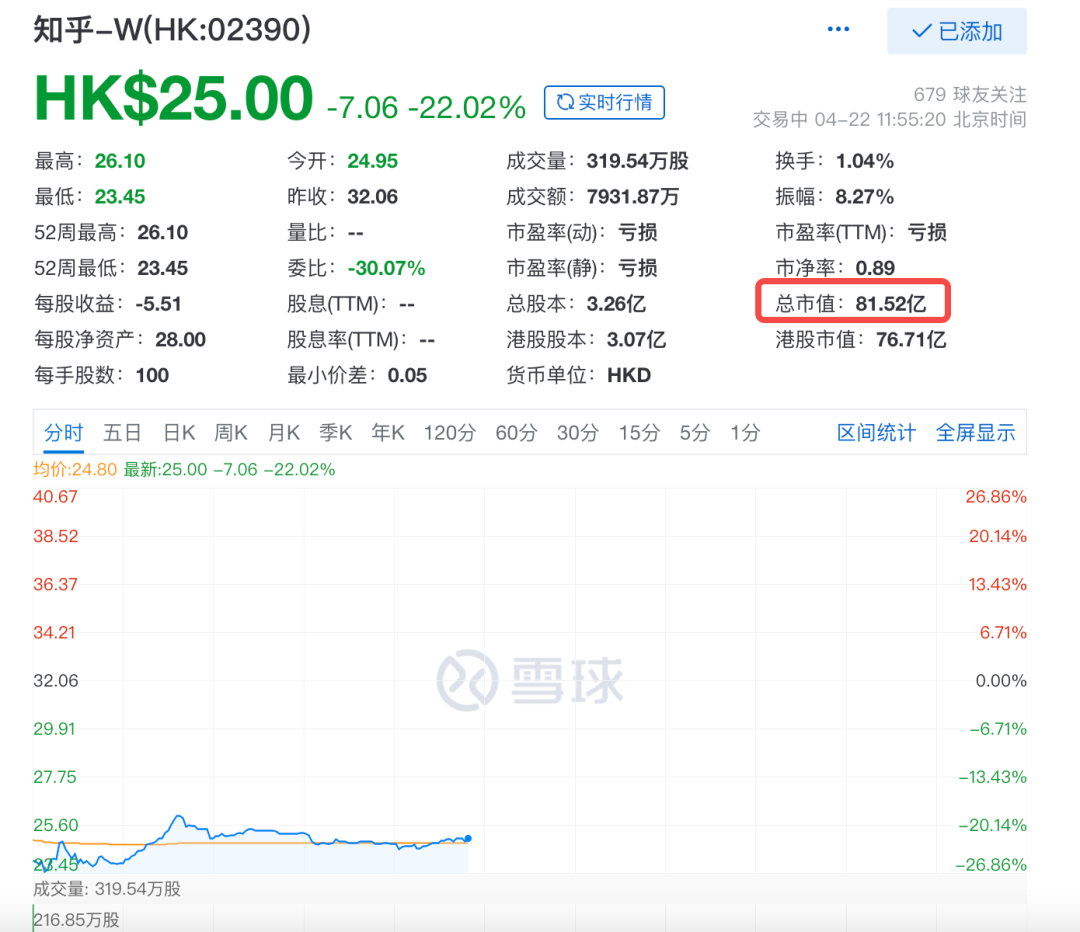Click the 货币单位 HKD entry
The width and height of the screenshot is (1080, 932).
point(579,375)
